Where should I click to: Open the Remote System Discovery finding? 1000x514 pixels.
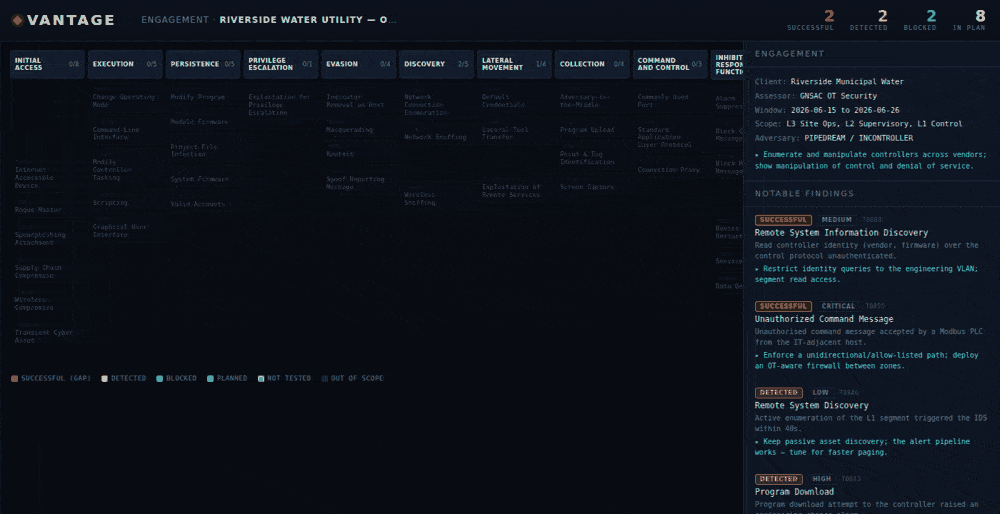pyautogui.click(x=811, y=406)
